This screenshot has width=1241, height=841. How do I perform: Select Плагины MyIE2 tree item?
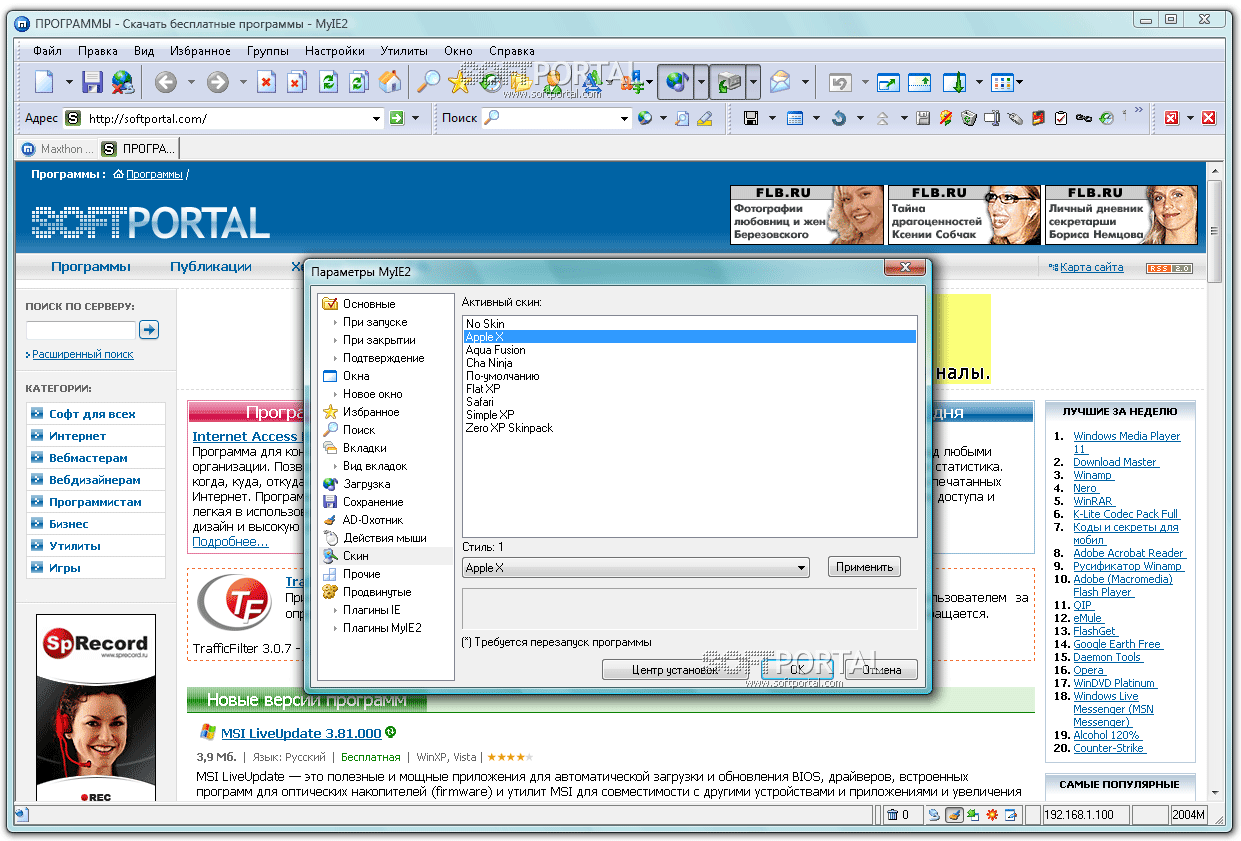tap(382, 628)
